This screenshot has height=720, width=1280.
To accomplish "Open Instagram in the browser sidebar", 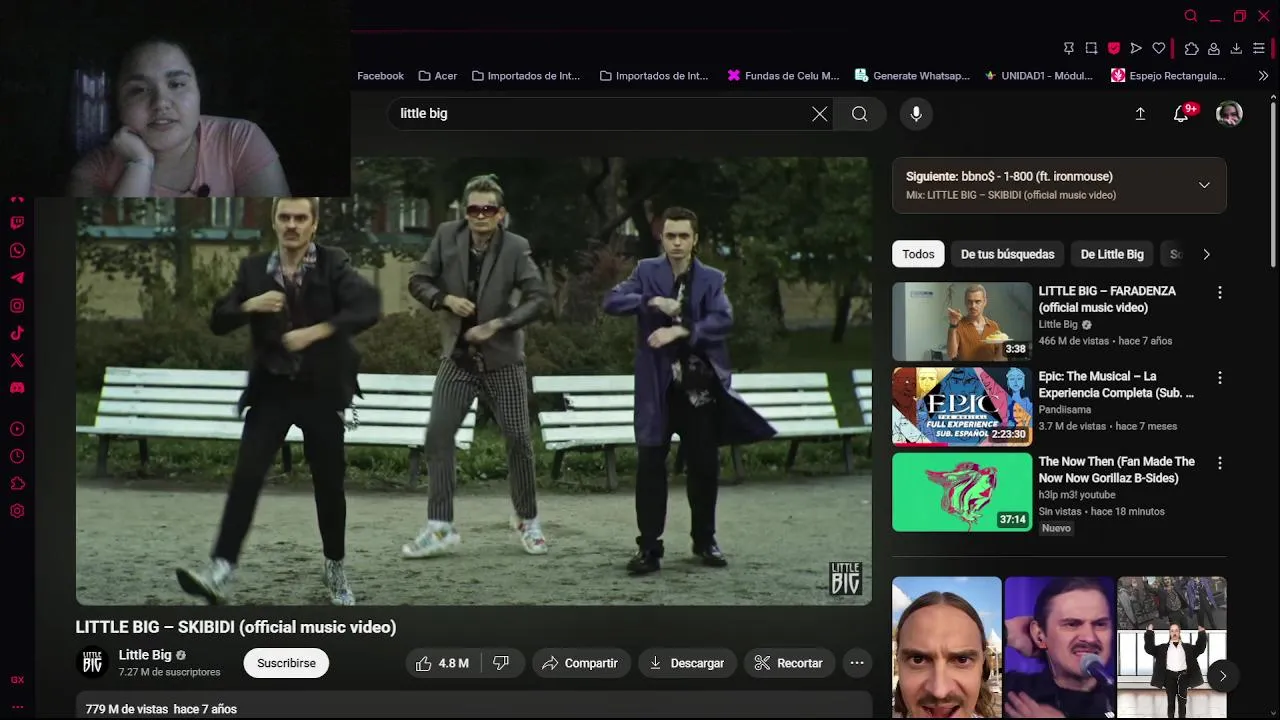I will coord(17,306).
